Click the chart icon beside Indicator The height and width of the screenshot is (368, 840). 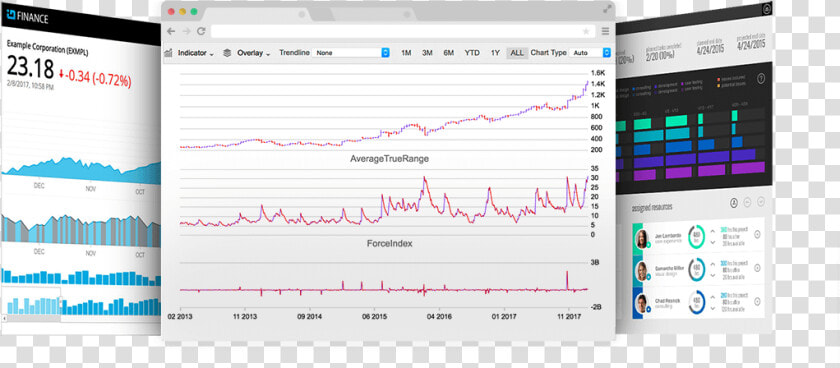168,53
